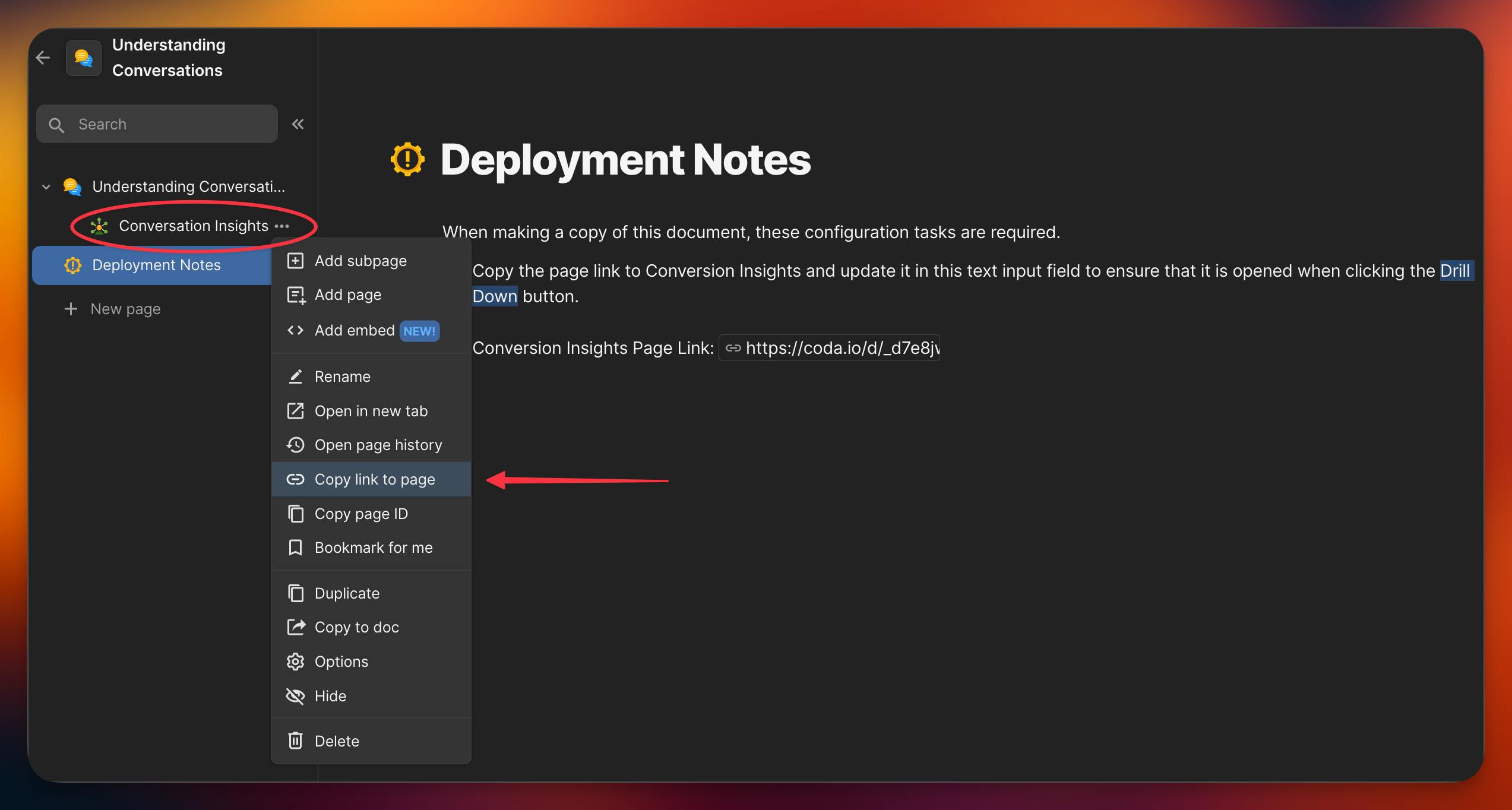Click the Conversation Insights page icon
Screen dimensions: 1512x810
(99, 226)
